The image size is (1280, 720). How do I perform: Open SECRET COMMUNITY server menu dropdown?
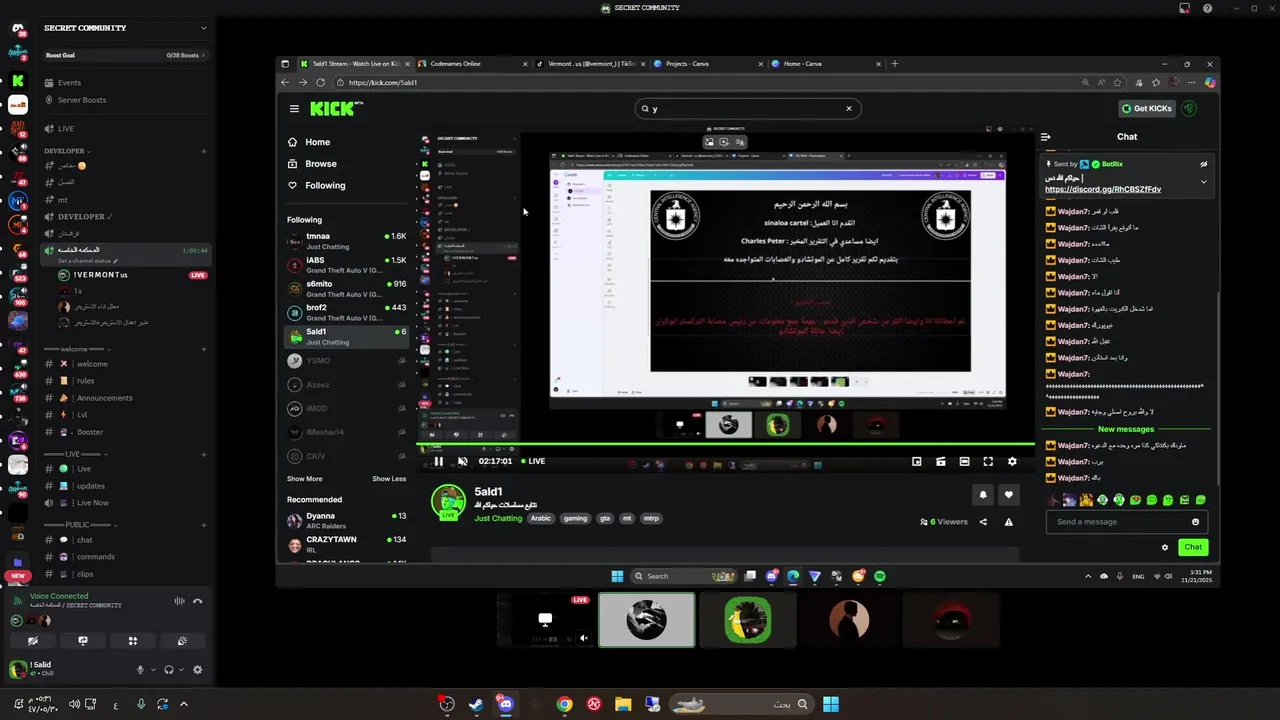[203, 28]
